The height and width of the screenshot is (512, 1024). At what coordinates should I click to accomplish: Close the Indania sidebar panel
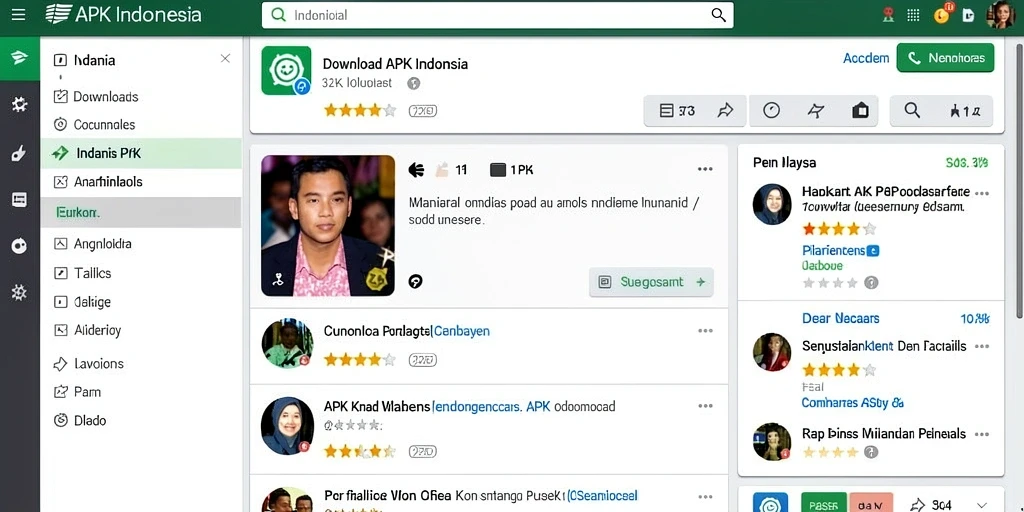(x=225, y=59)
